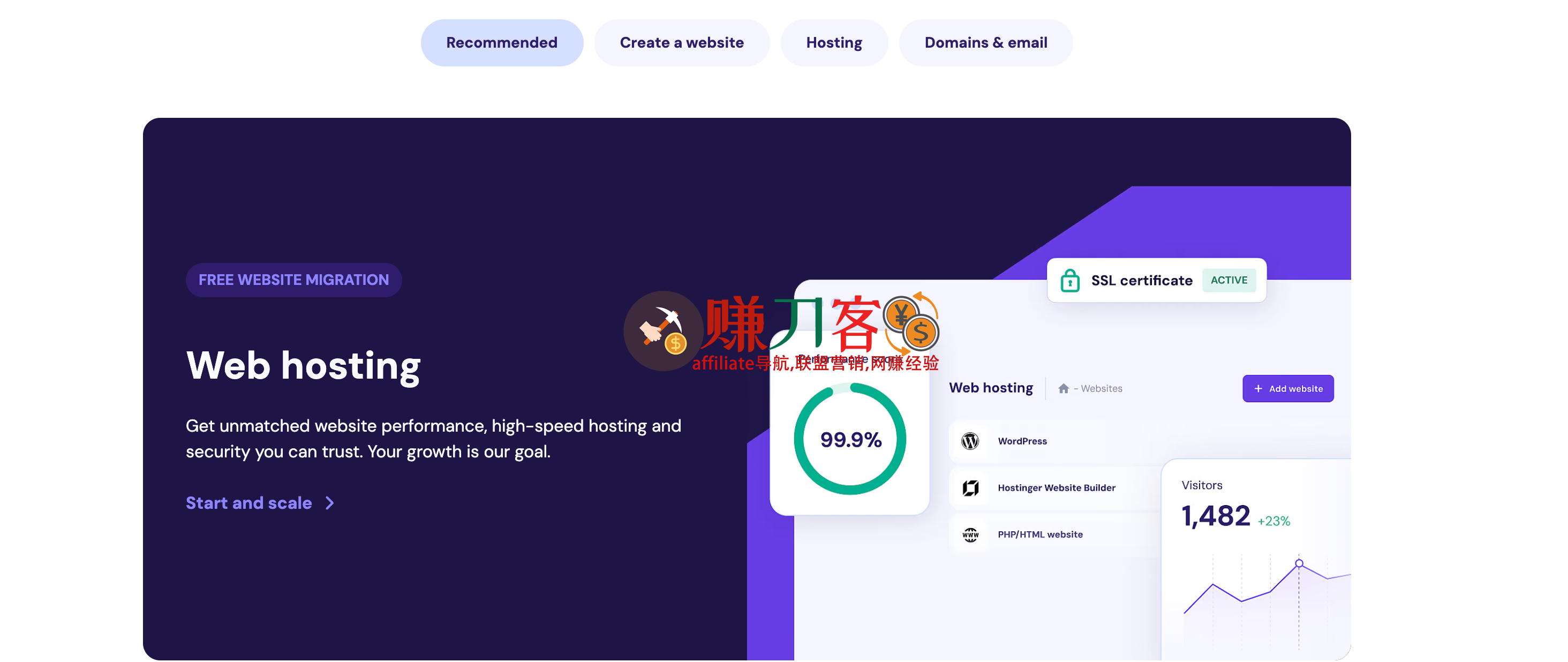Viewport: 1568px width, 662px height.
Task: Click the pickaxe coin watermark logo
Action: 663,330
